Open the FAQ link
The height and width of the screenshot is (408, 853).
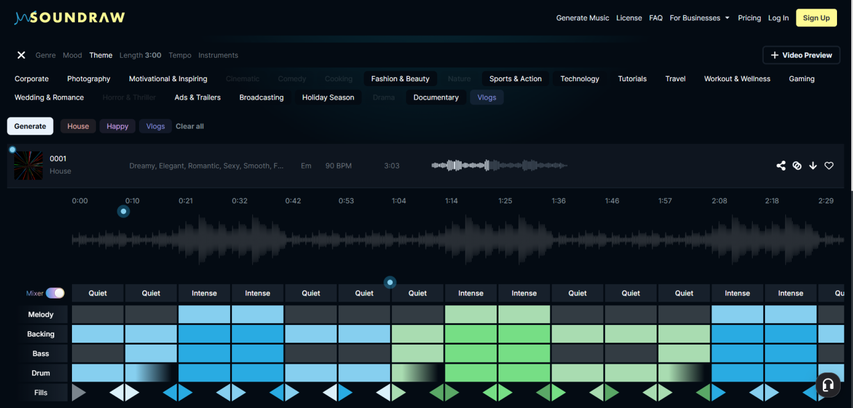[x=656, y=18]
